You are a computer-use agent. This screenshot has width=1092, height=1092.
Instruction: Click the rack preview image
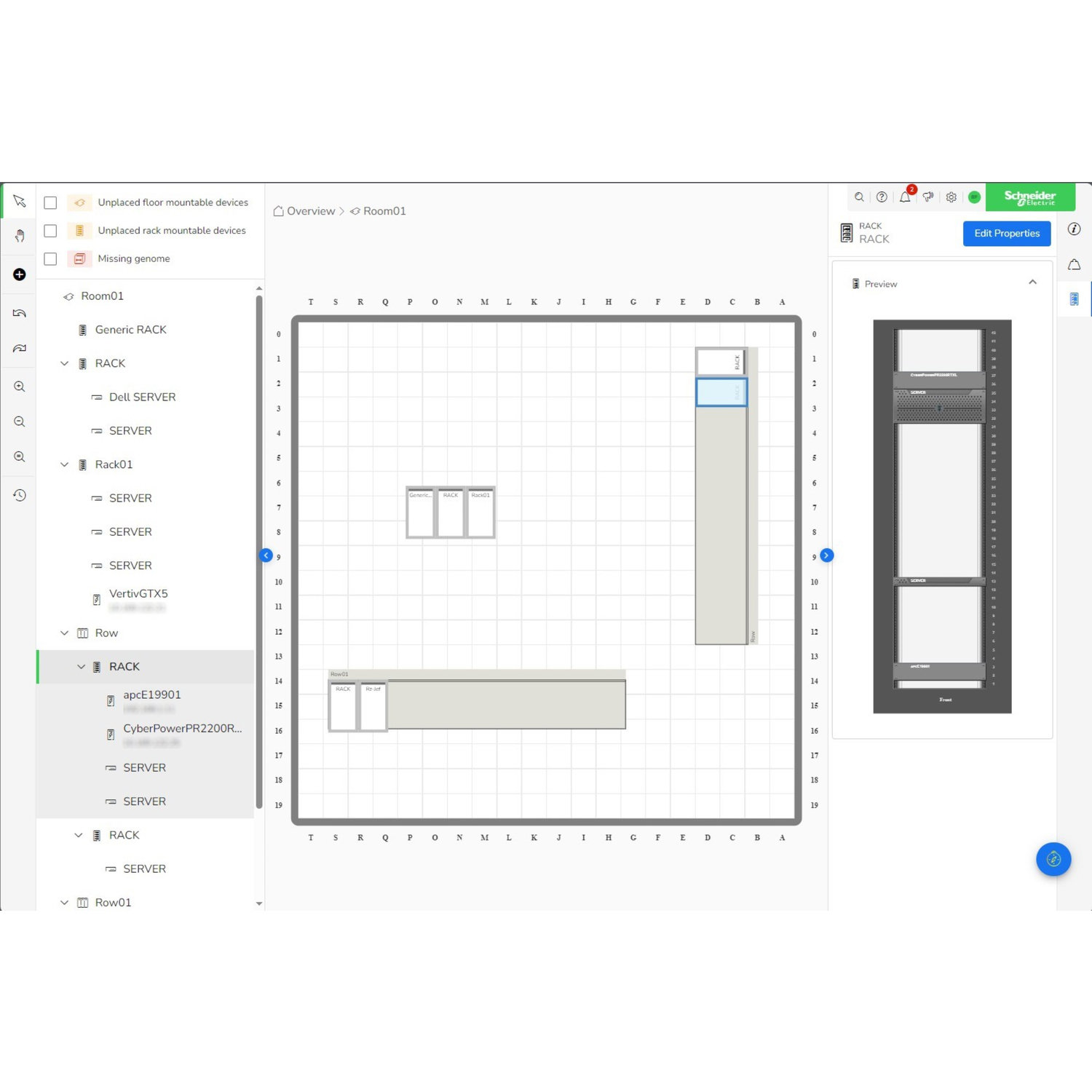(942, 516)
